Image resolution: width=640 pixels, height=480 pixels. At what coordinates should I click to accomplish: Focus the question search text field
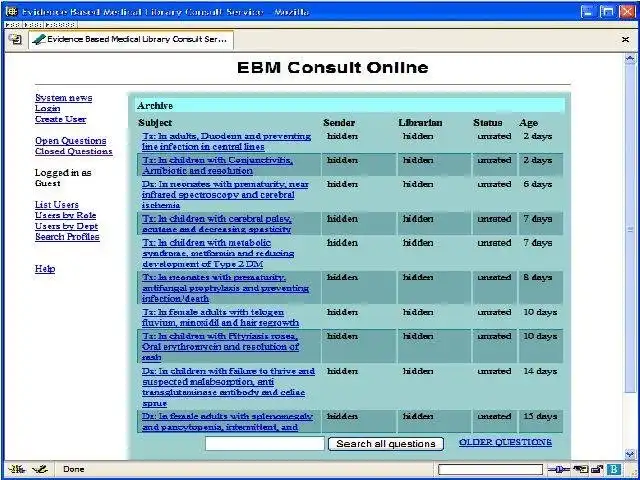(x=264, y=444)
